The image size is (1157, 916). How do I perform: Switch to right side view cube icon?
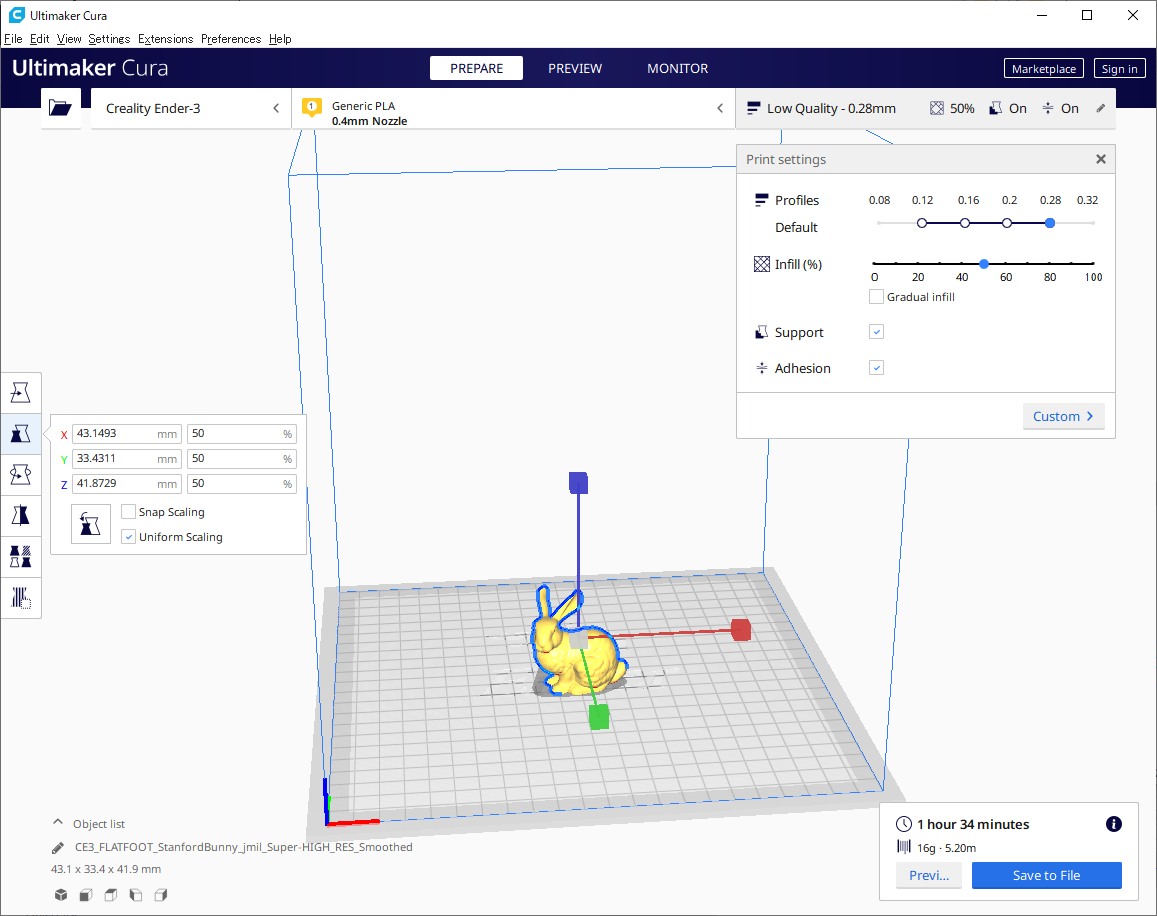(x=161, y=895)
